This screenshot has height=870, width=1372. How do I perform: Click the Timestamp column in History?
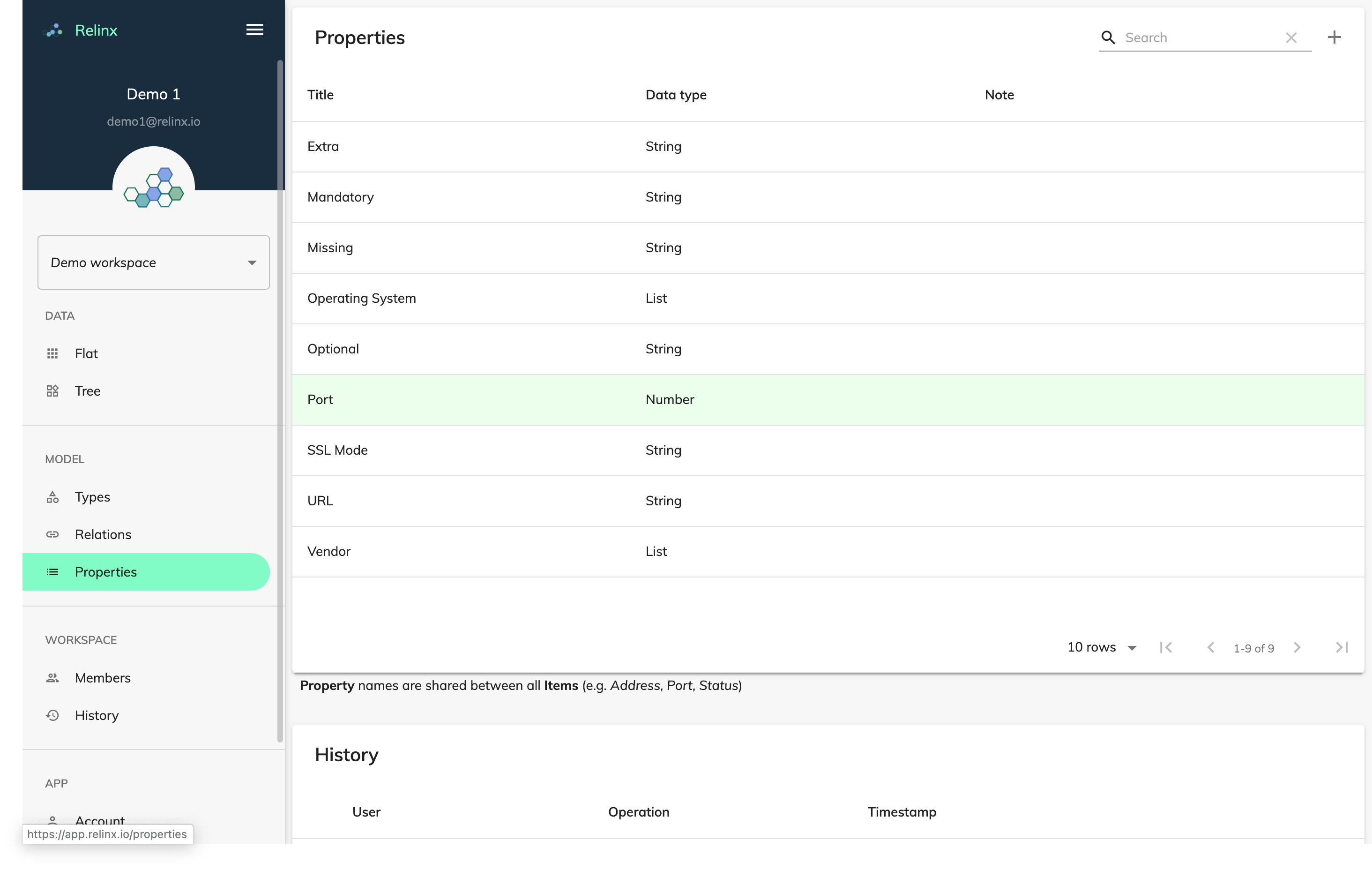tap(902, 812)
